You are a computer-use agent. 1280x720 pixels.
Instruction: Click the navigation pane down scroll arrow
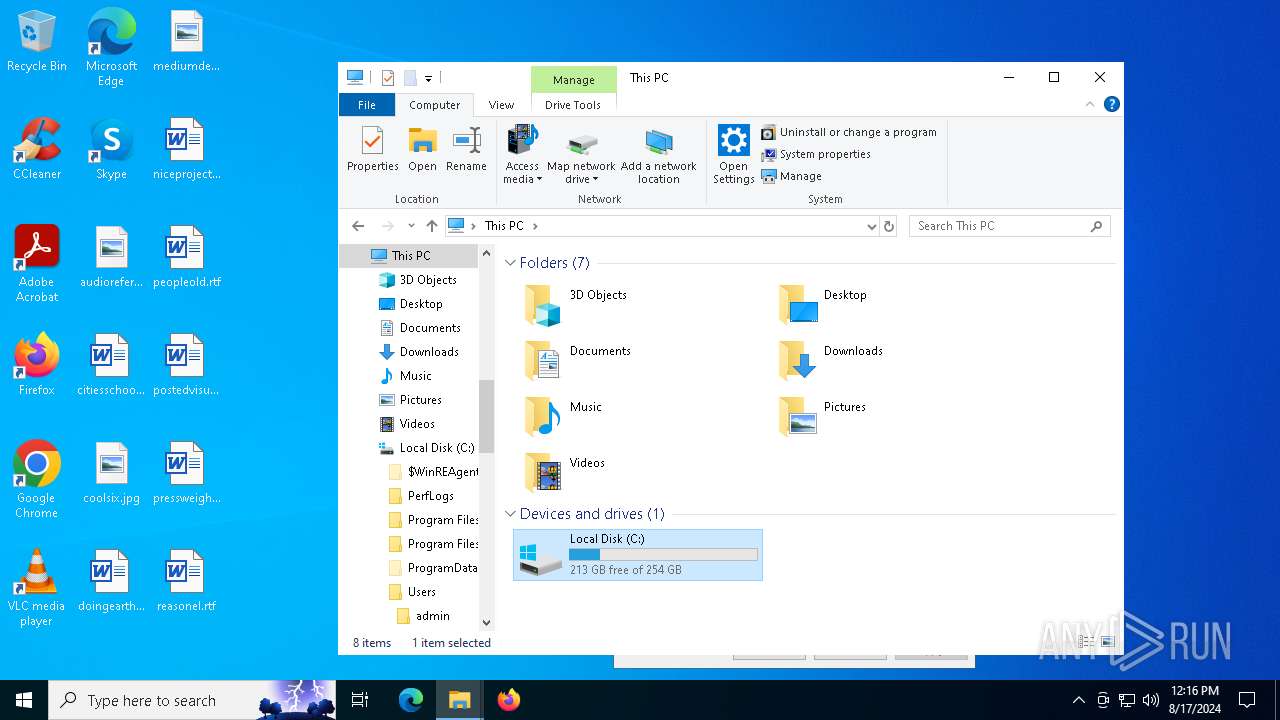point(487,622)
